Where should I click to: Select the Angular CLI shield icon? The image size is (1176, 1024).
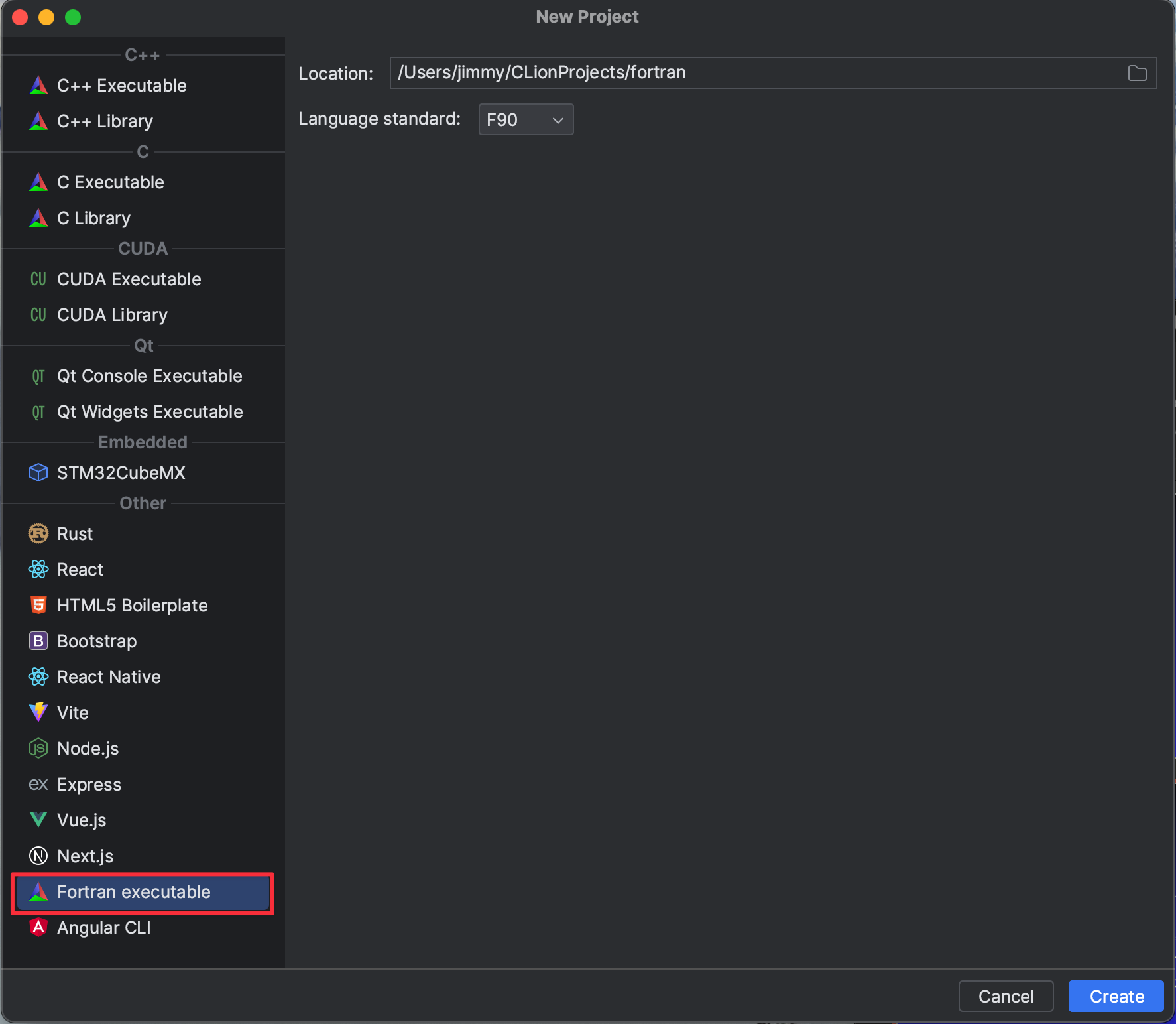point(38,927)
